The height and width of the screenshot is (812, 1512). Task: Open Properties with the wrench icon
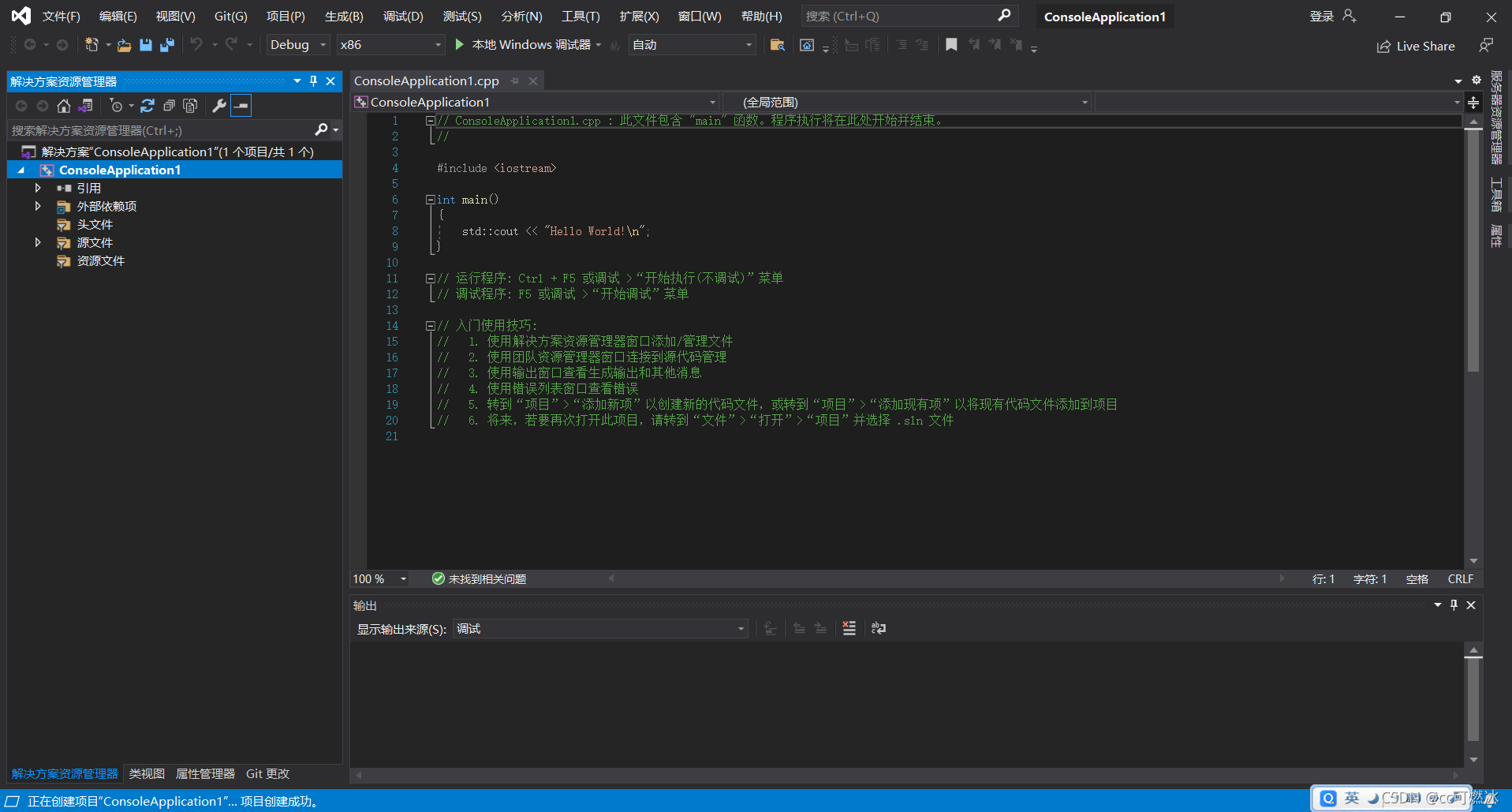[x=219, y=106]
